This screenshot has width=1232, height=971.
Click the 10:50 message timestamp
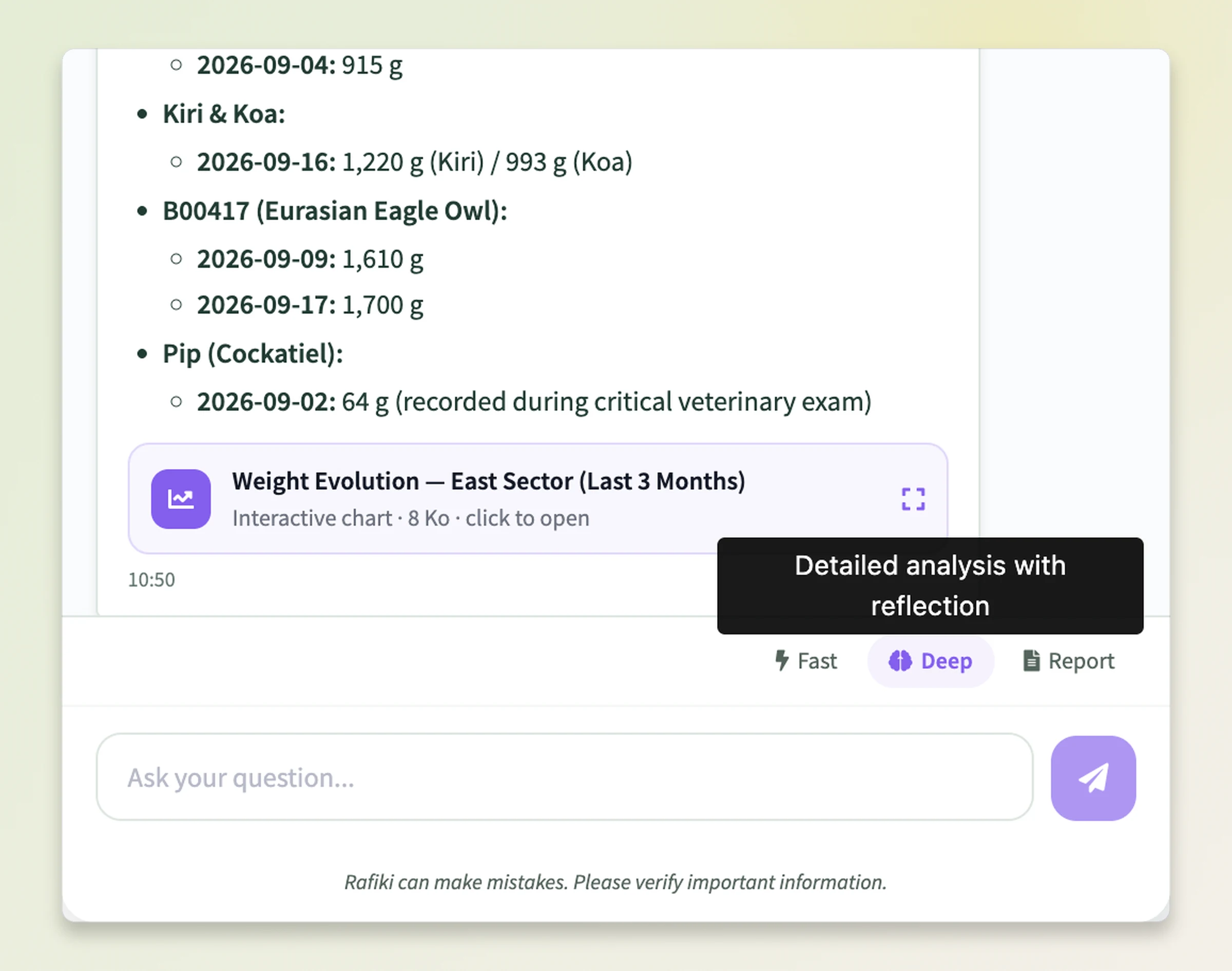tap(151, 580)
